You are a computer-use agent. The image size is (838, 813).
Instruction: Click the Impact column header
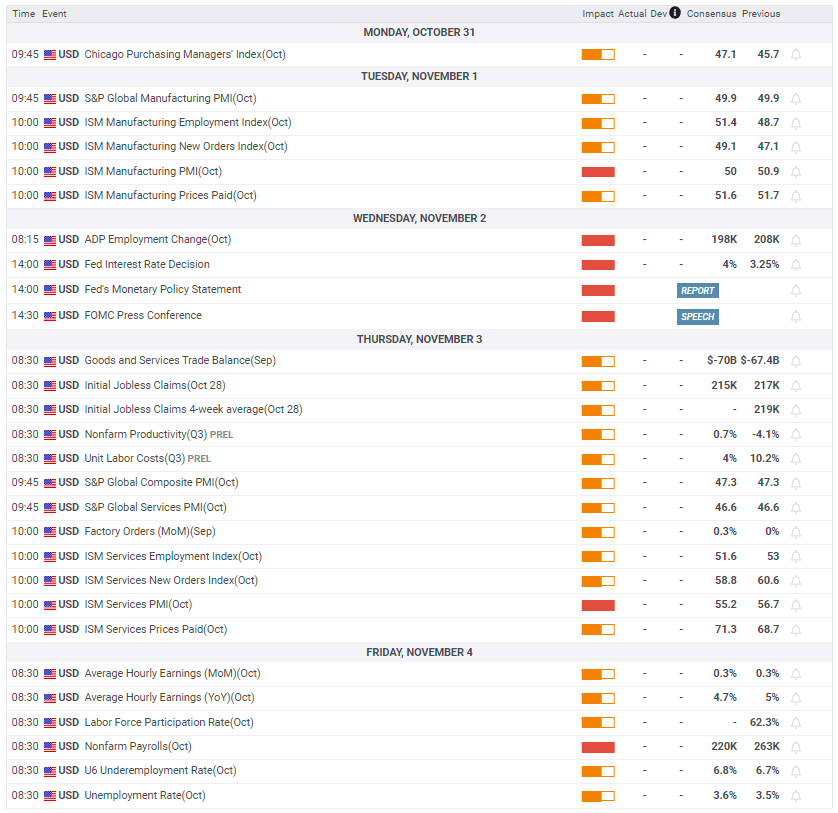[x=598, y=13]
